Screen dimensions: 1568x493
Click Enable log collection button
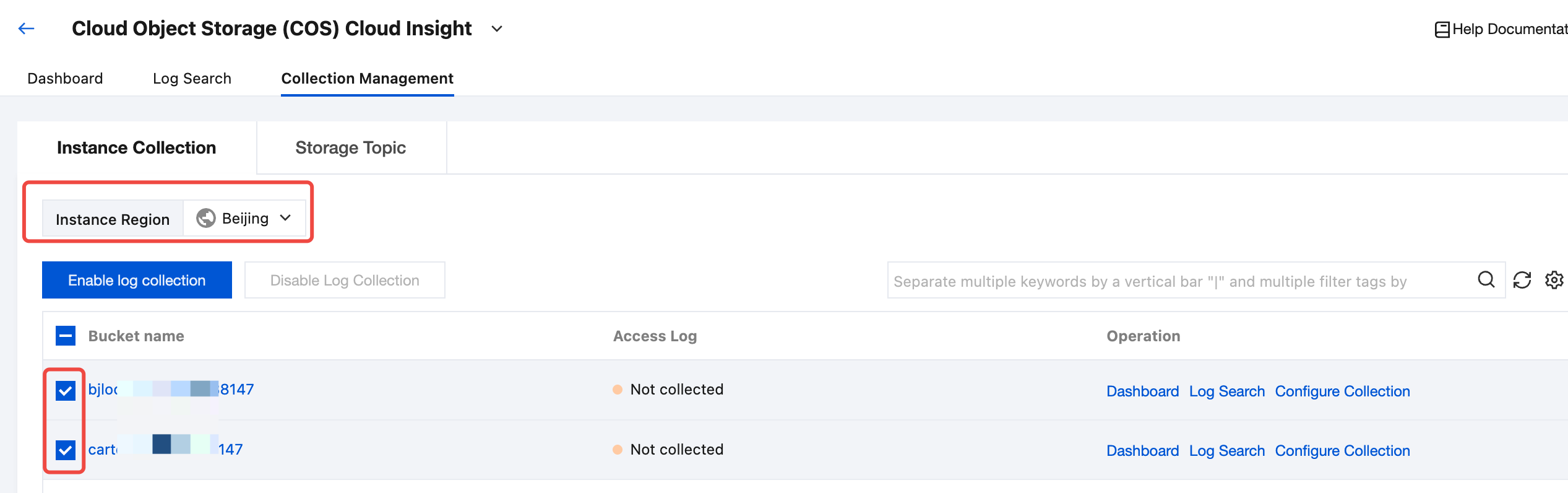[x=137, y=280]
